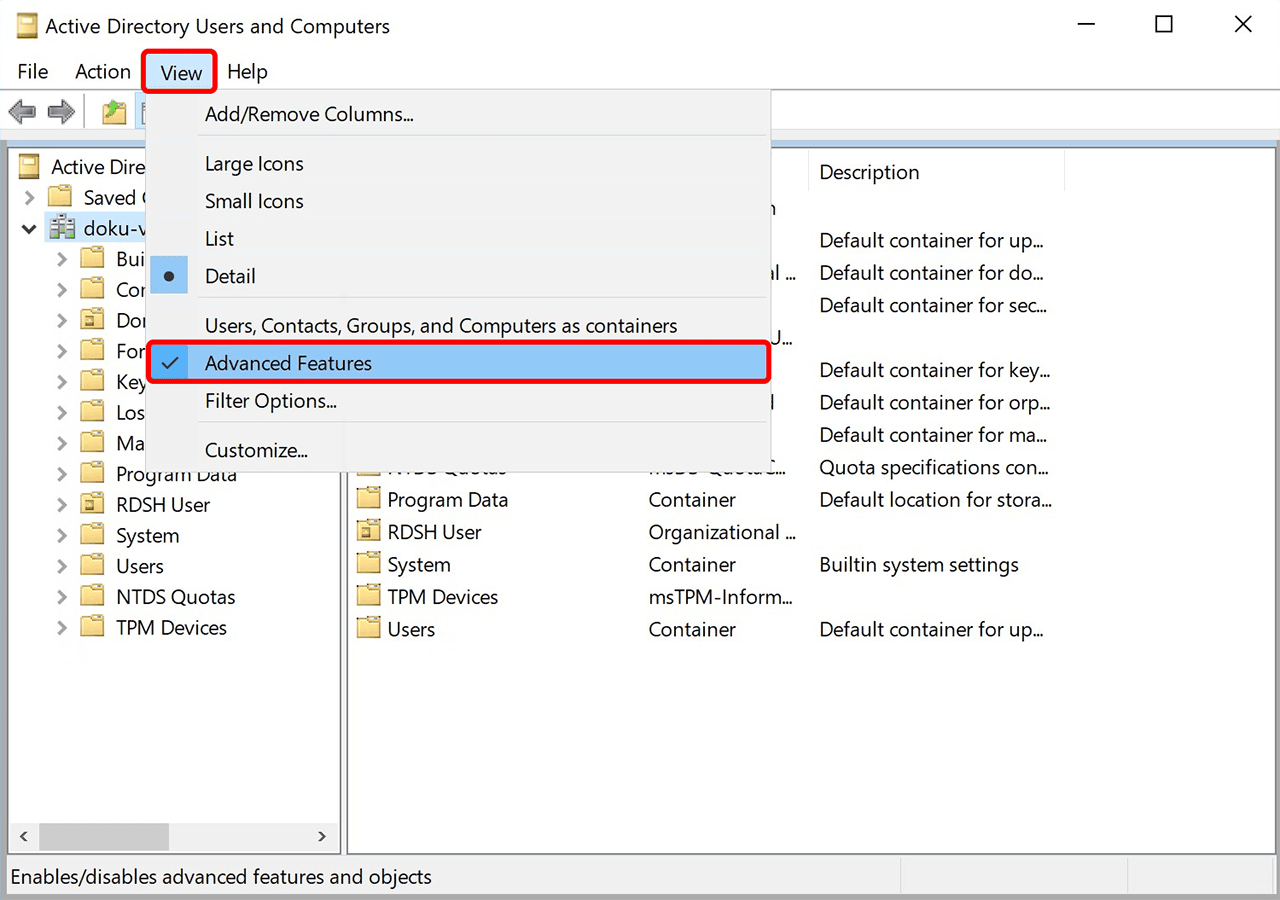The height and width of the screenshot is (900, 1280).
Task: Click the RDSH User OU icon in tree
Action: tap(92, 505)
